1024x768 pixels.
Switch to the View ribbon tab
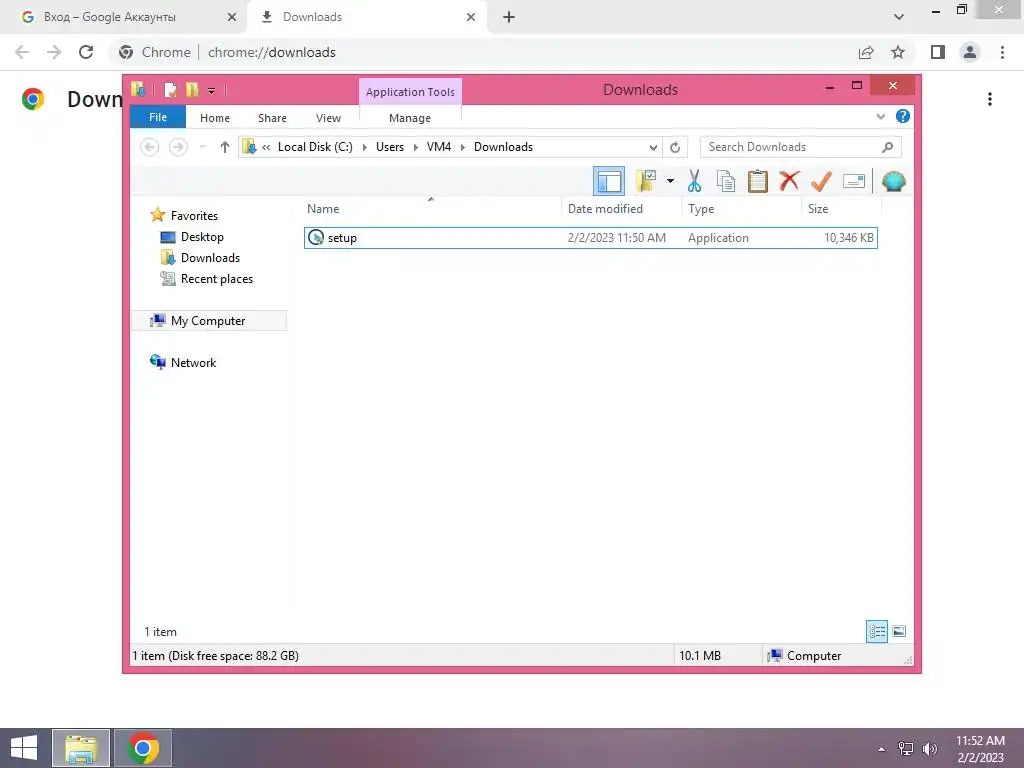pos(328,118)
